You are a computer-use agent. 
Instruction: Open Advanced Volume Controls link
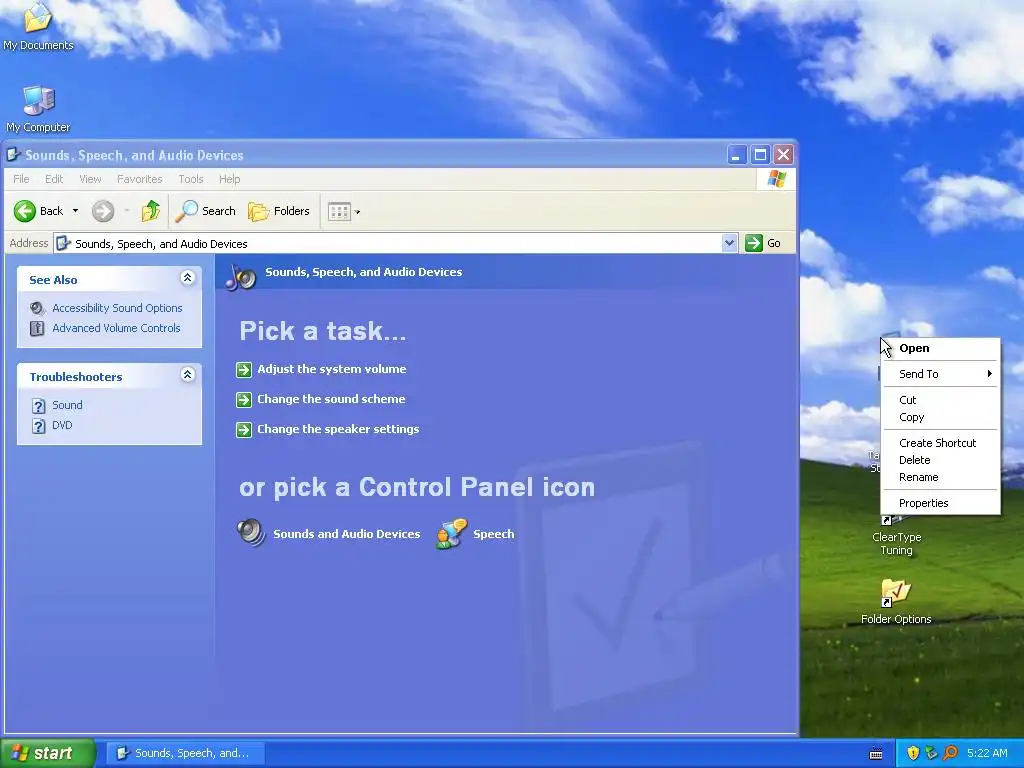click(x=116, y=328)
